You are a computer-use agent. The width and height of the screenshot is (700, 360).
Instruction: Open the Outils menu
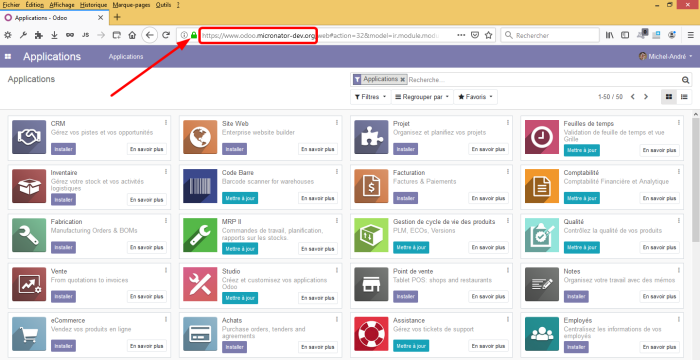[163, 5]
